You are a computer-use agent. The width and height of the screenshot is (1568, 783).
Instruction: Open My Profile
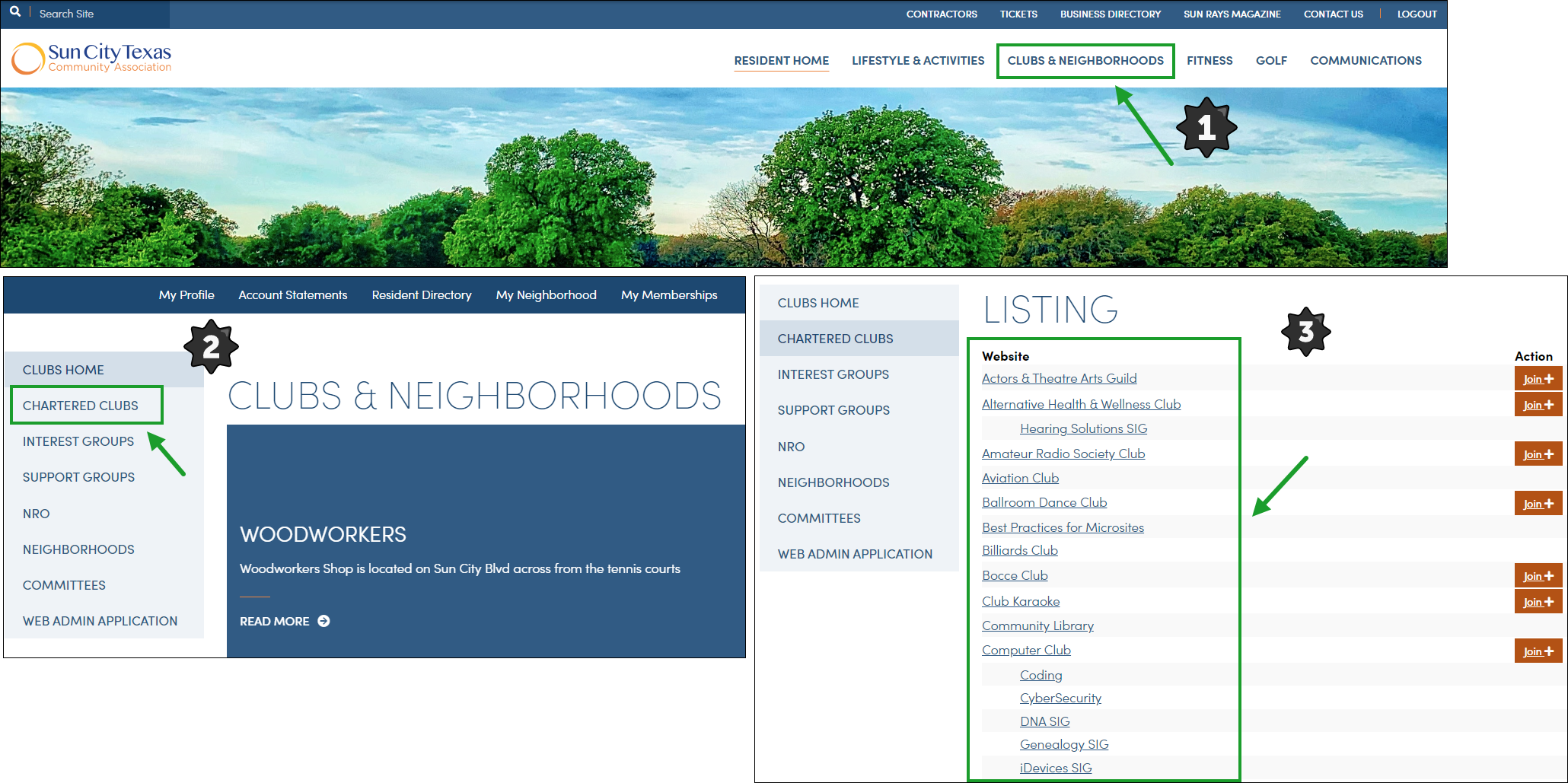[186, 294]
